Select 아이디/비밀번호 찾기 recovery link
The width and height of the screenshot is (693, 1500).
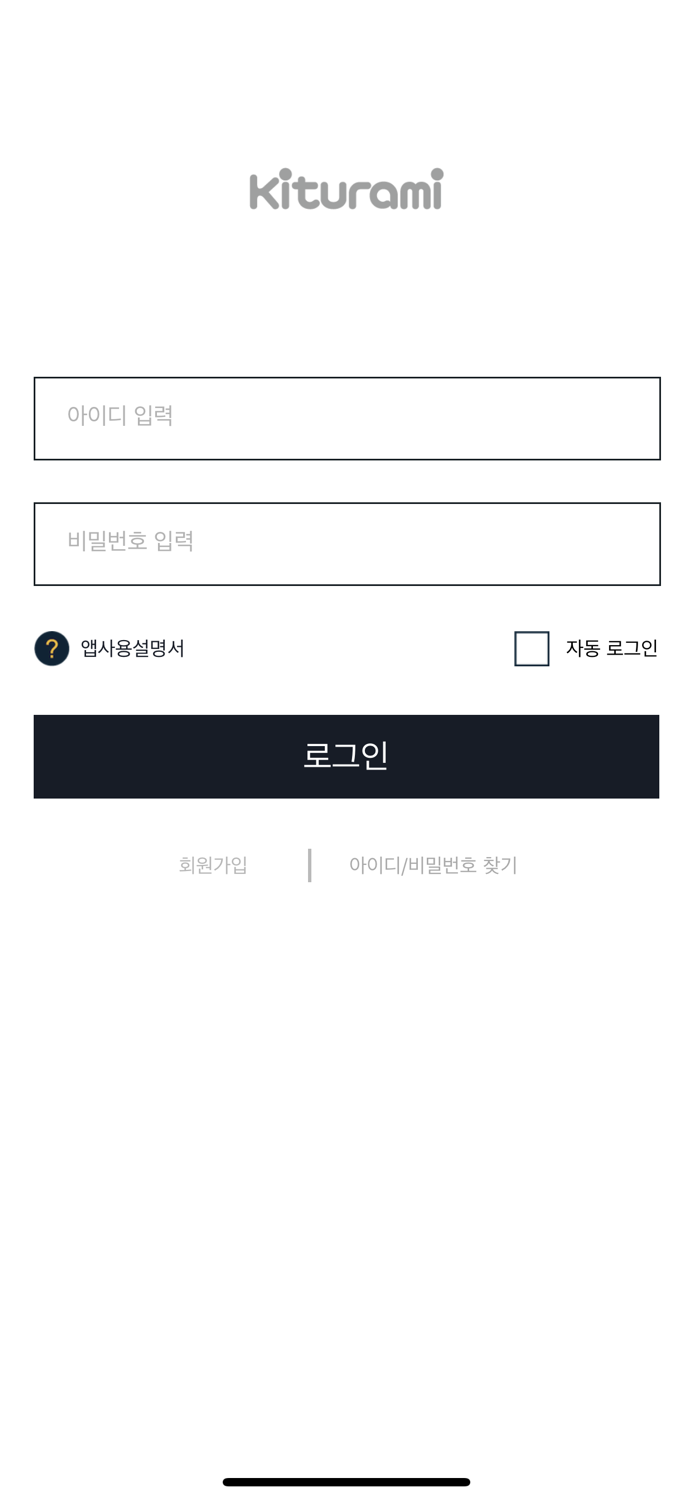[433, 864]
